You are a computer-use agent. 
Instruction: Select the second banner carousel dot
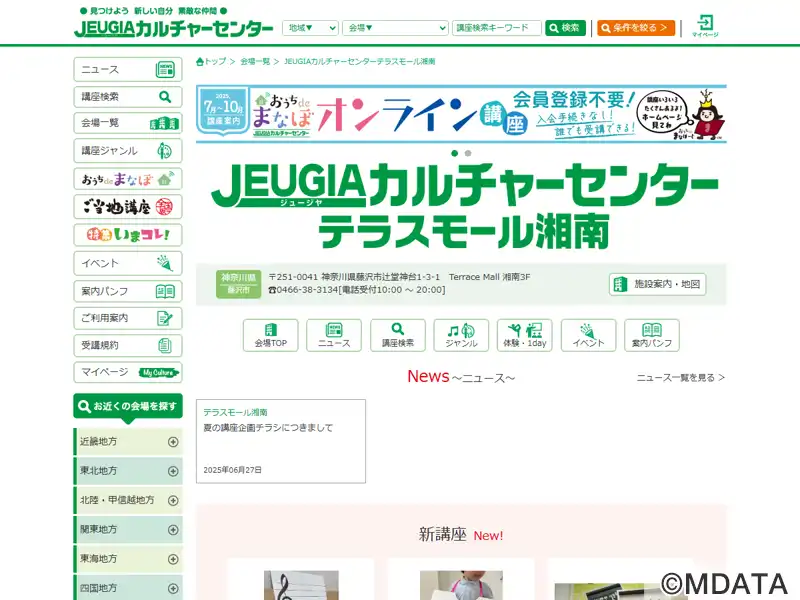pos(468,153)
